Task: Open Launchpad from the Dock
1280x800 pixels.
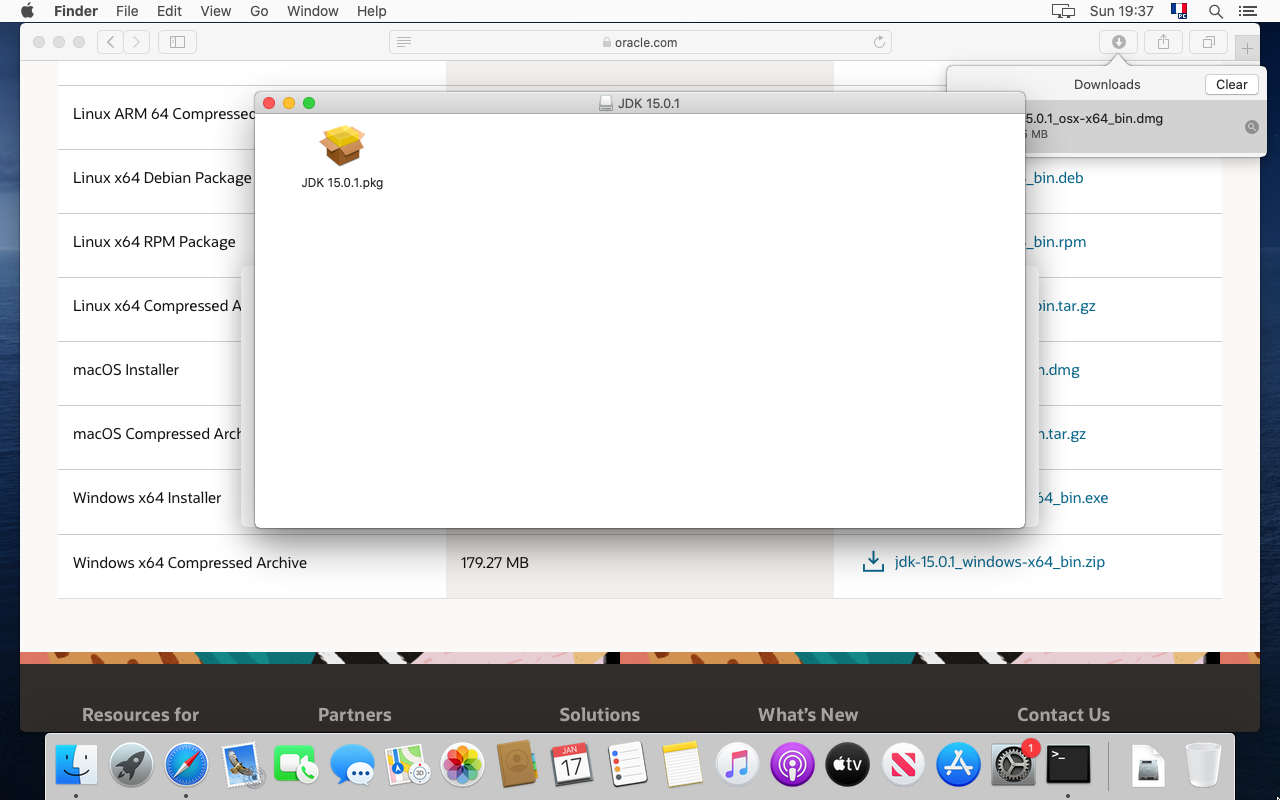Action: tap(131, 766)
